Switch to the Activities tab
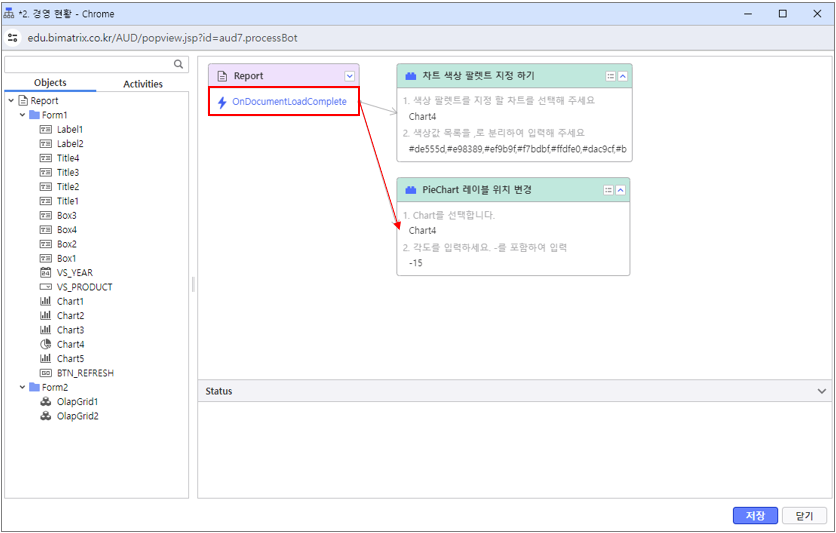The height and width of the screenshot is (533, 836). pos(143,84)
